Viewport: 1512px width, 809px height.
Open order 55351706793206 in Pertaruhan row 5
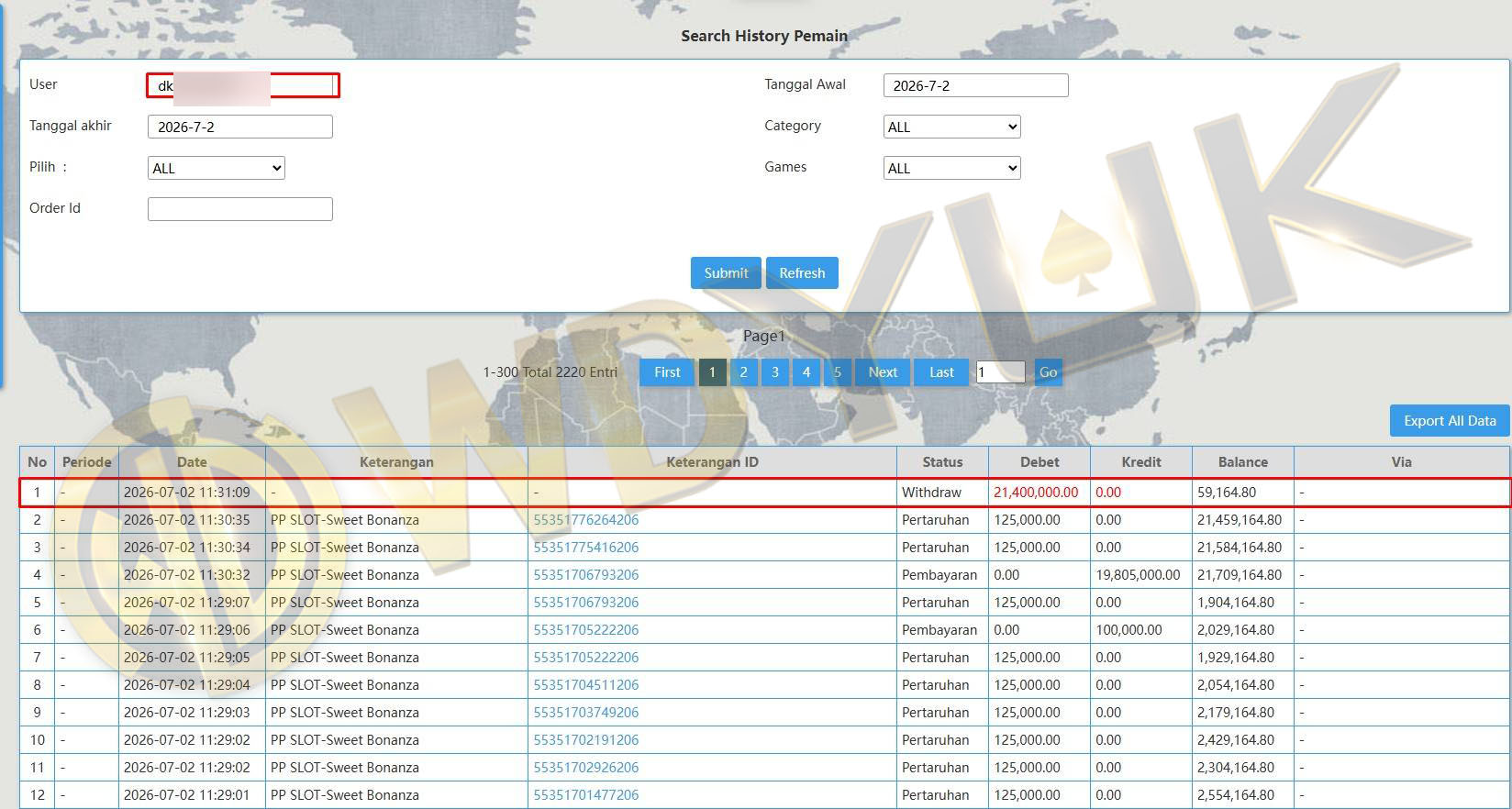click(585, 603)
